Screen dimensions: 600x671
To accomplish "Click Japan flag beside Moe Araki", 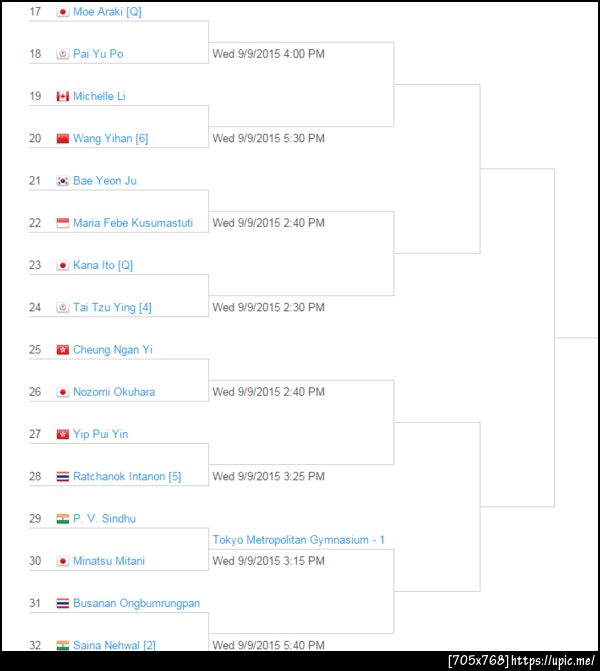I will pos(63,12).
